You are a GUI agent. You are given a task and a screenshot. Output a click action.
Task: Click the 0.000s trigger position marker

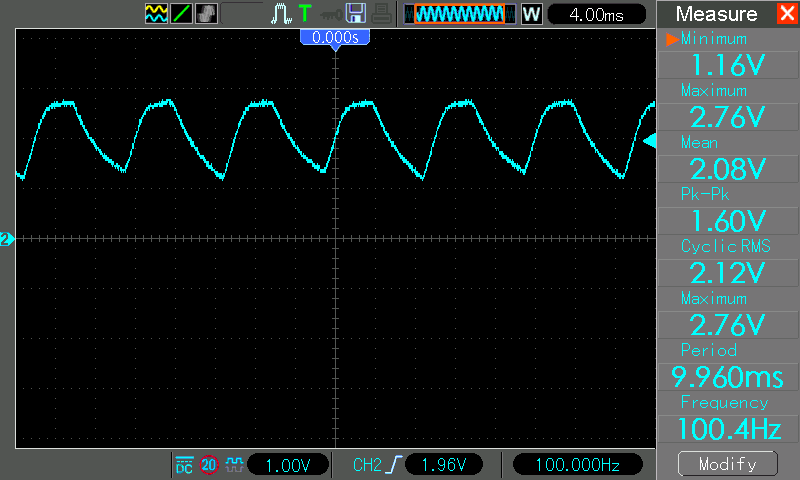tap(335, 37)
